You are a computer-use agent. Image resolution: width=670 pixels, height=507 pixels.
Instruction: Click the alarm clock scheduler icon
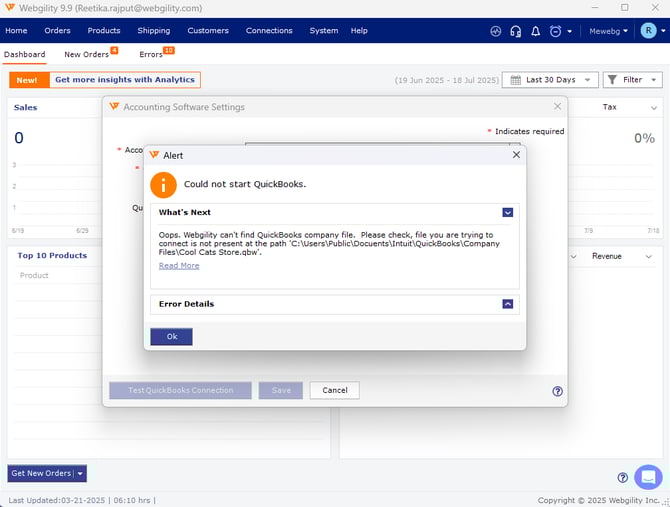click(x=556, y=31)
